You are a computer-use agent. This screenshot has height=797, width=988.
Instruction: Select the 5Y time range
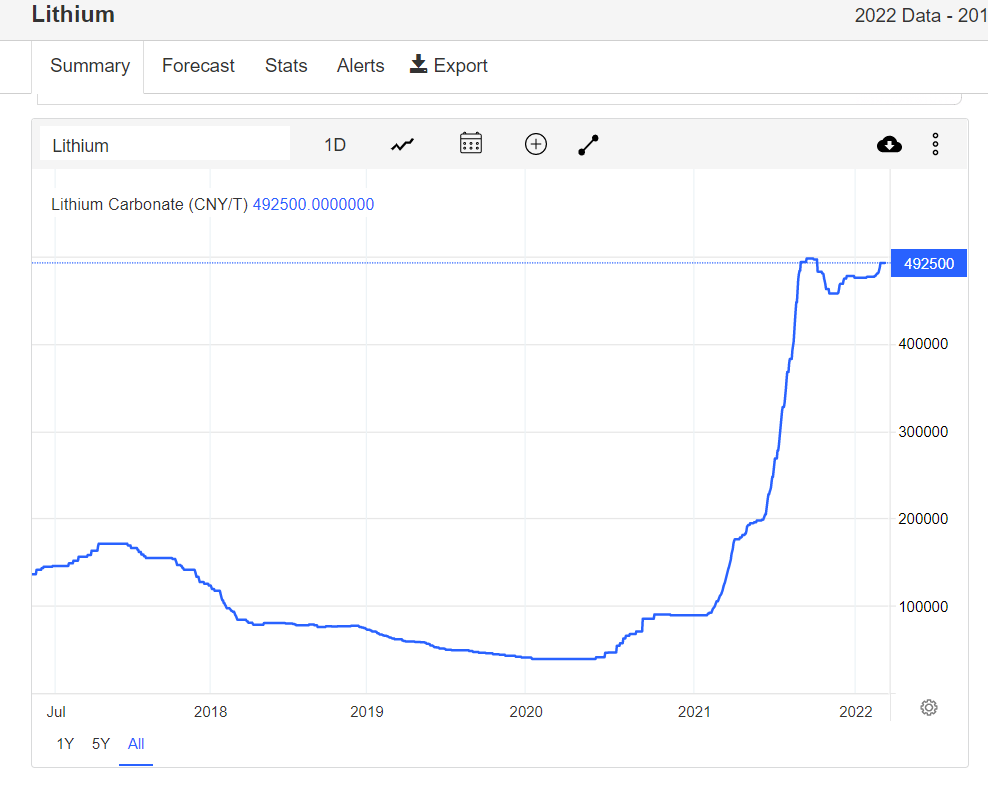(101, 744)
